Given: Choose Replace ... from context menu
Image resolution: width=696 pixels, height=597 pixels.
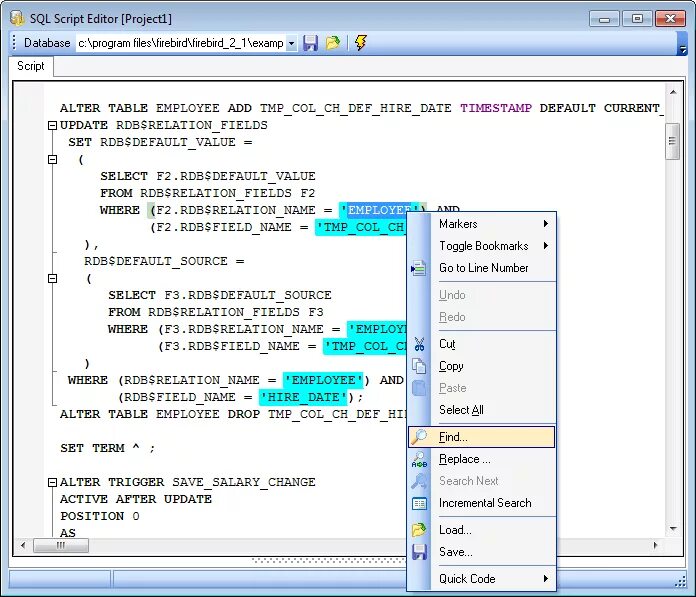Looking at the screenshot, I should point(482,459).
